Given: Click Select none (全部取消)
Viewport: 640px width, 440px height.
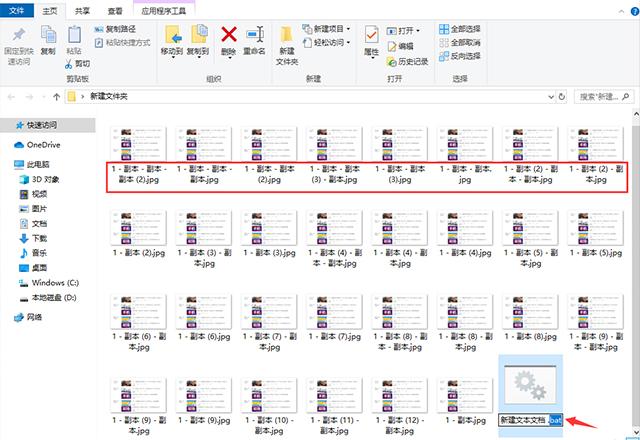Looking at the screenshot, I should [x=460, y=42].
